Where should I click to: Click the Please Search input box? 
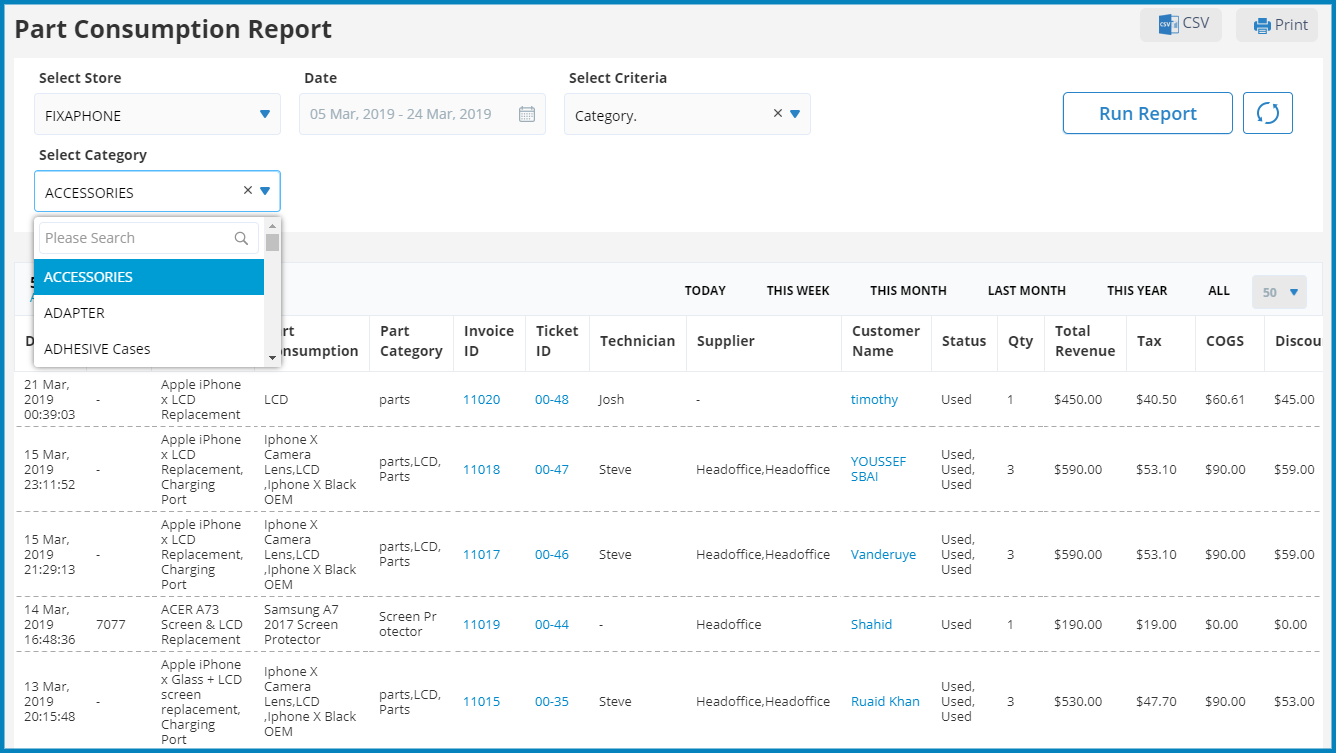tap(148, 238)
